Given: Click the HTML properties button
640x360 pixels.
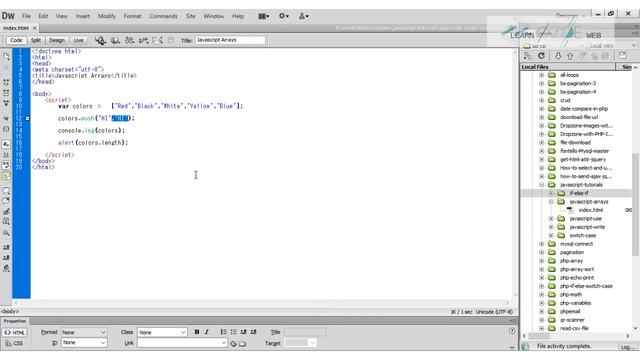Looking at the screenshot, I should click(x=15, y=333).
